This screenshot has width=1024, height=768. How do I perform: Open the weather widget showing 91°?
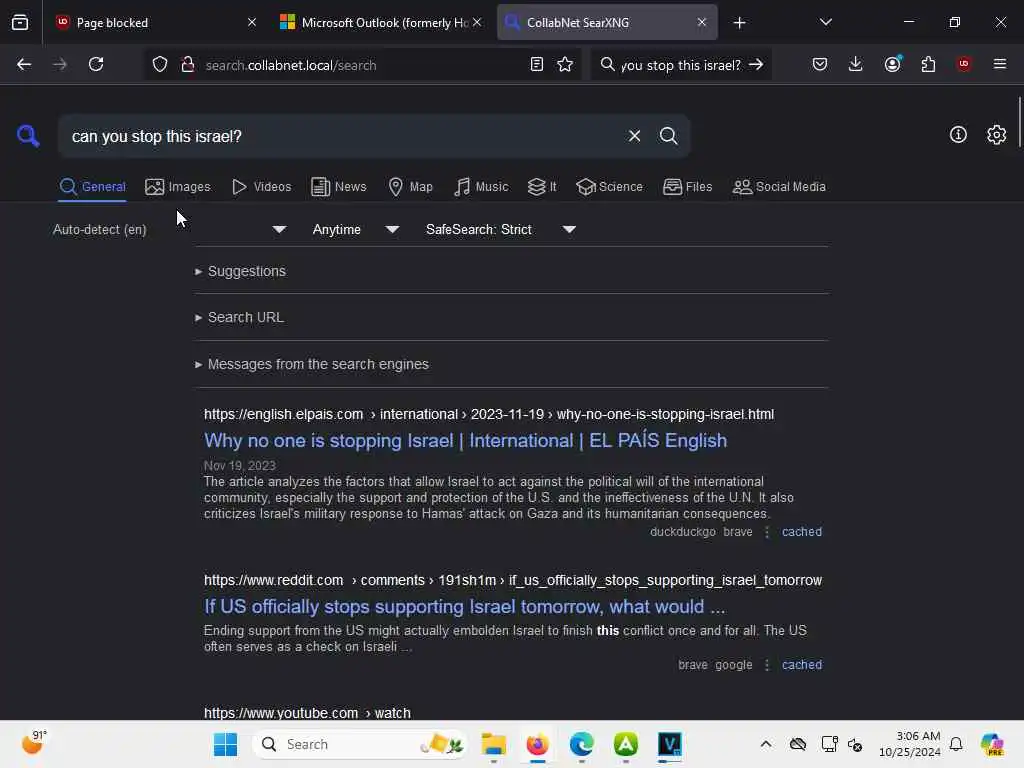[34, 743]
